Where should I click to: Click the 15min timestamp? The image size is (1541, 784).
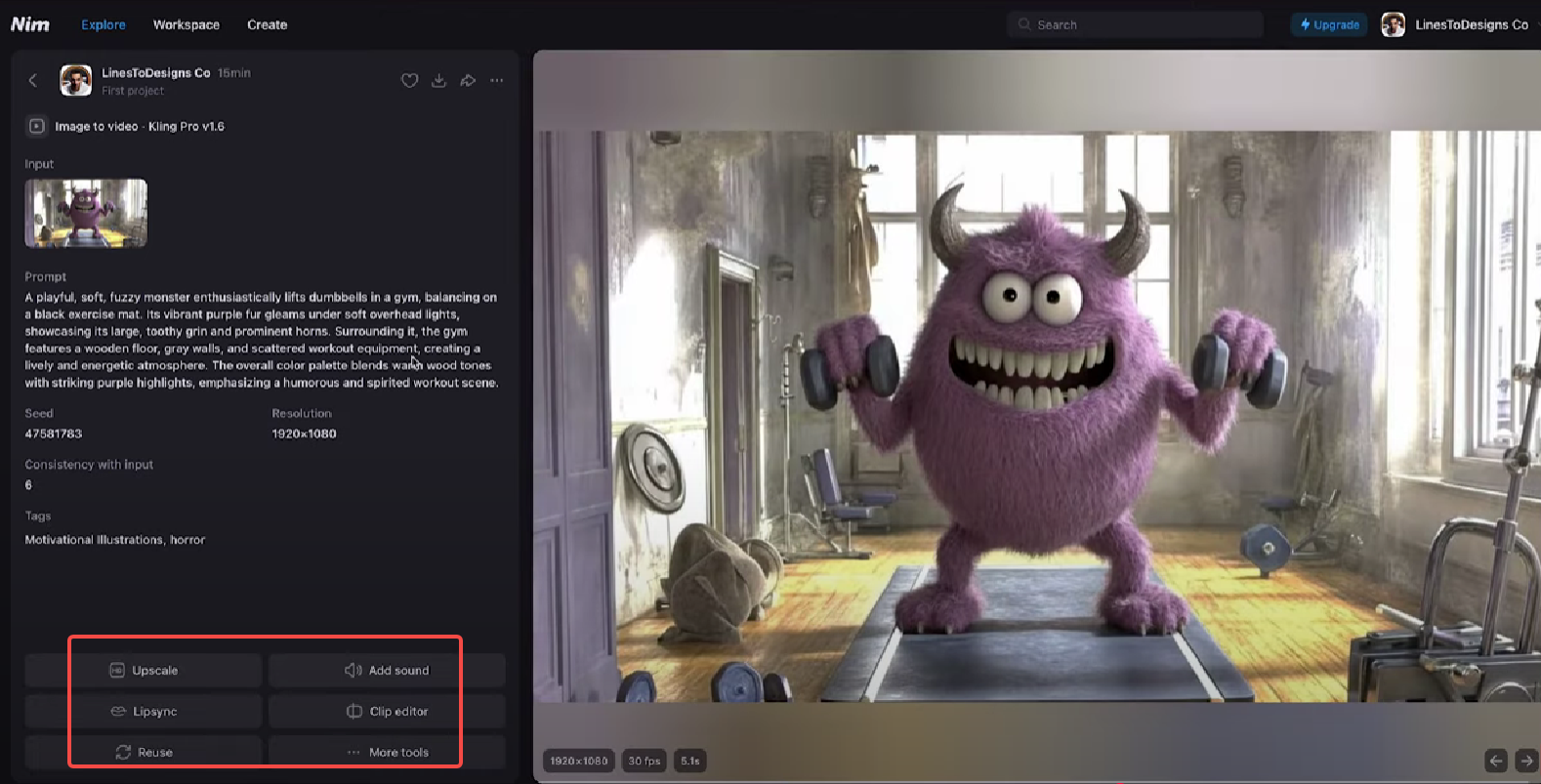tap(234, 73)
